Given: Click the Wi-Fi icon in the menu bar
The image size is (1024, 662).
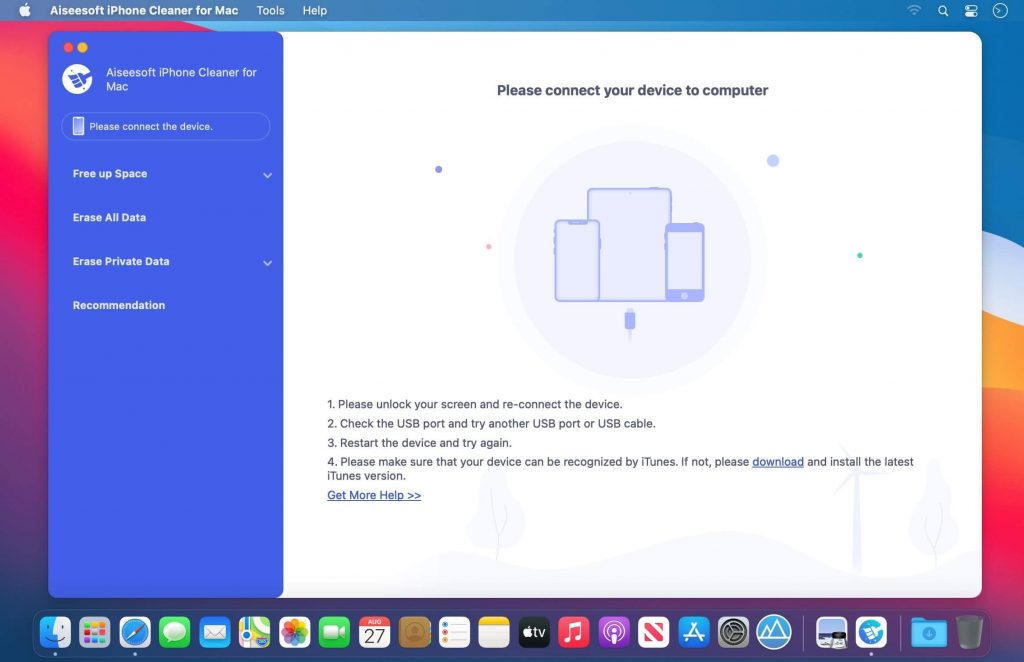Looking at the screenshot, I should (914, 11).
